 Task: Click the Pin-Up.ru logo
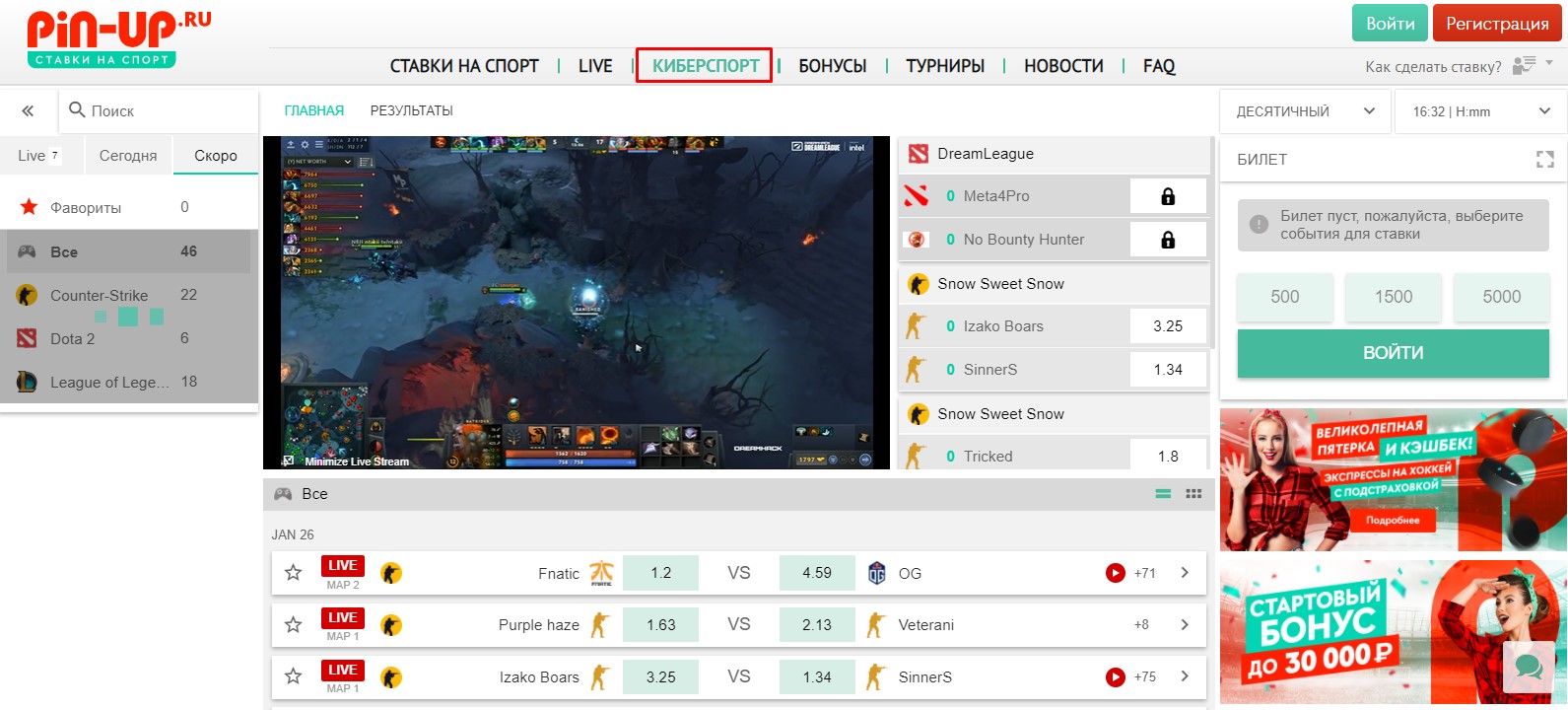pos(118,37)
